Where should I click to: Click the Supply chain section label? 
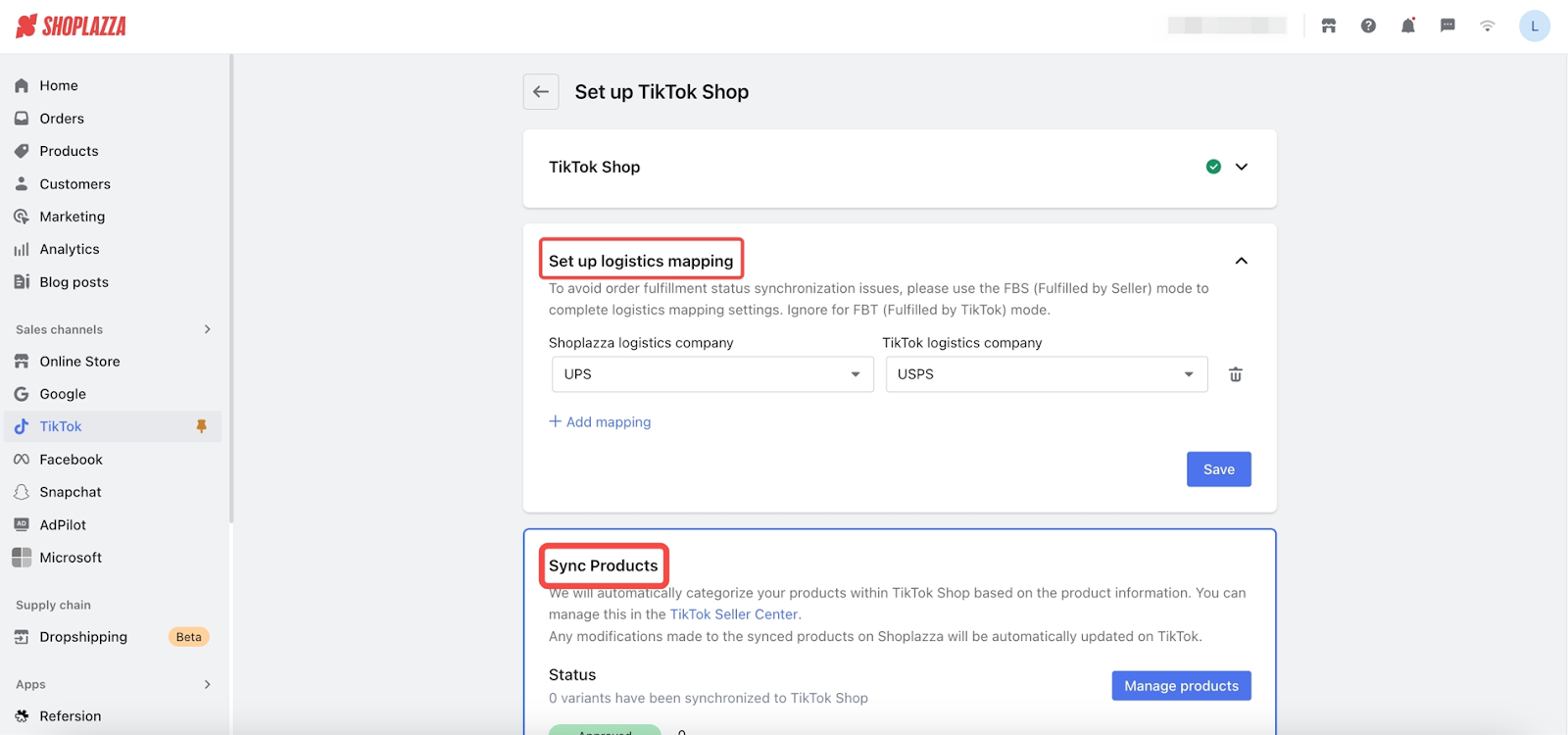click(53, 606)
